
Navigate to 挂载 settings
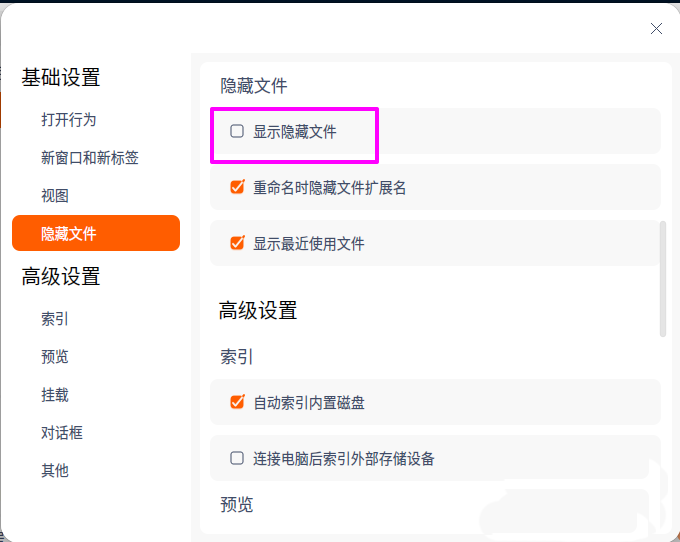click(55, 395)
